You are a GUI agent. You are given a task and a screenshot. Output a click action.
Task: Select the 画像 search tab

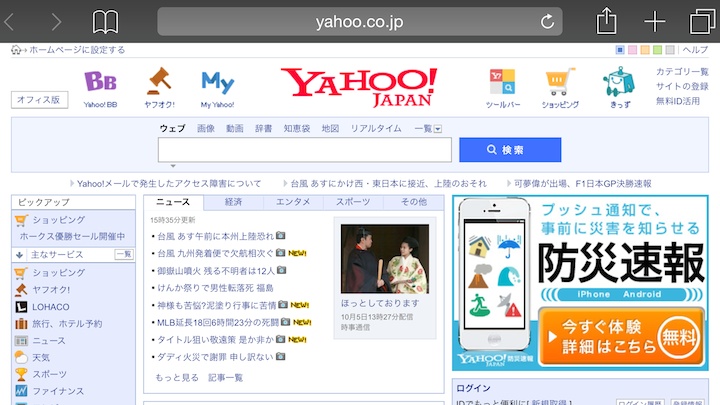tap(206, 129)
